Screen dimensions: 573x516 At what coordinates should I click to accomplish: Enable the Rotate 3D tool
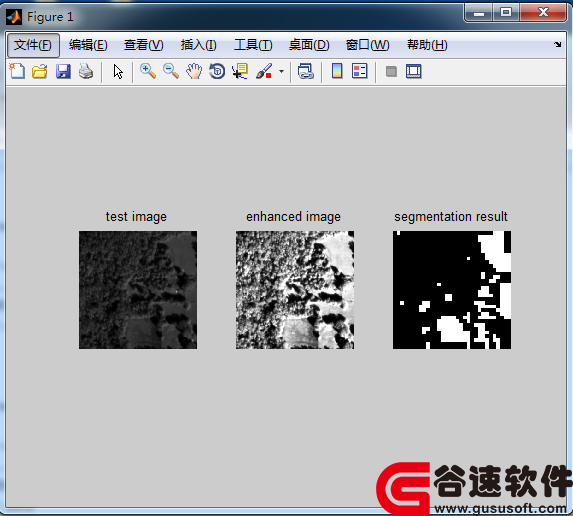(217, 71)
